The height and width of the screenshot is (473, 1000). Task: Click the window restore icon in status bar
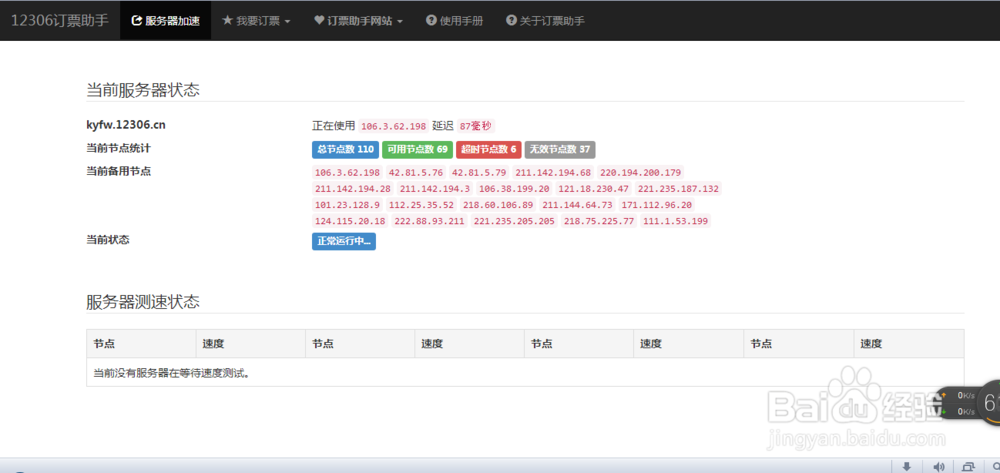pyautogui.click(x=968, y=466)
